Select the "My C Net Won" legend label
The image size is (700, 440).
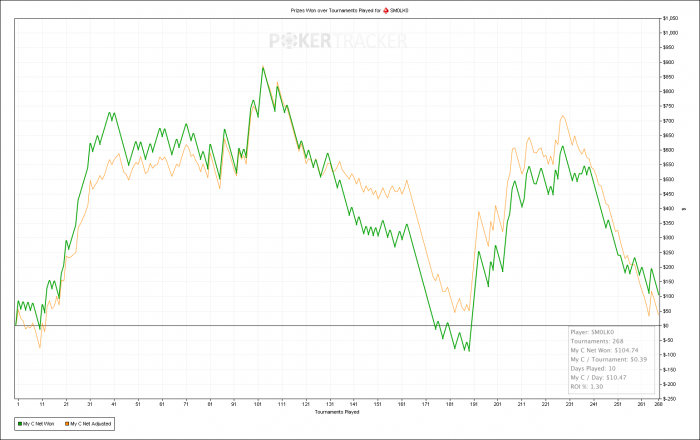coord(38,424)
